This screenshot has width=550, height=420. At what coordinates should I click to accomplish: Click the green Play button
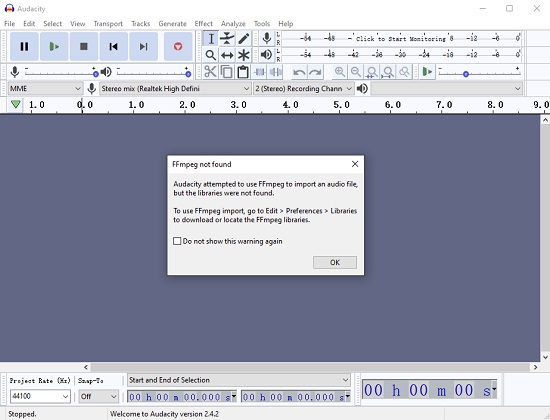click(54, 47)
